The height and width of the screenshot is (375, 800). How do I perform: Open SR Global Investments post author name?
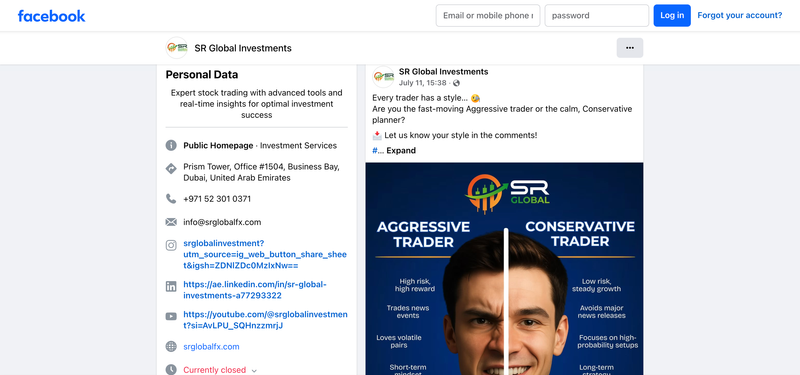pos(443,71)
